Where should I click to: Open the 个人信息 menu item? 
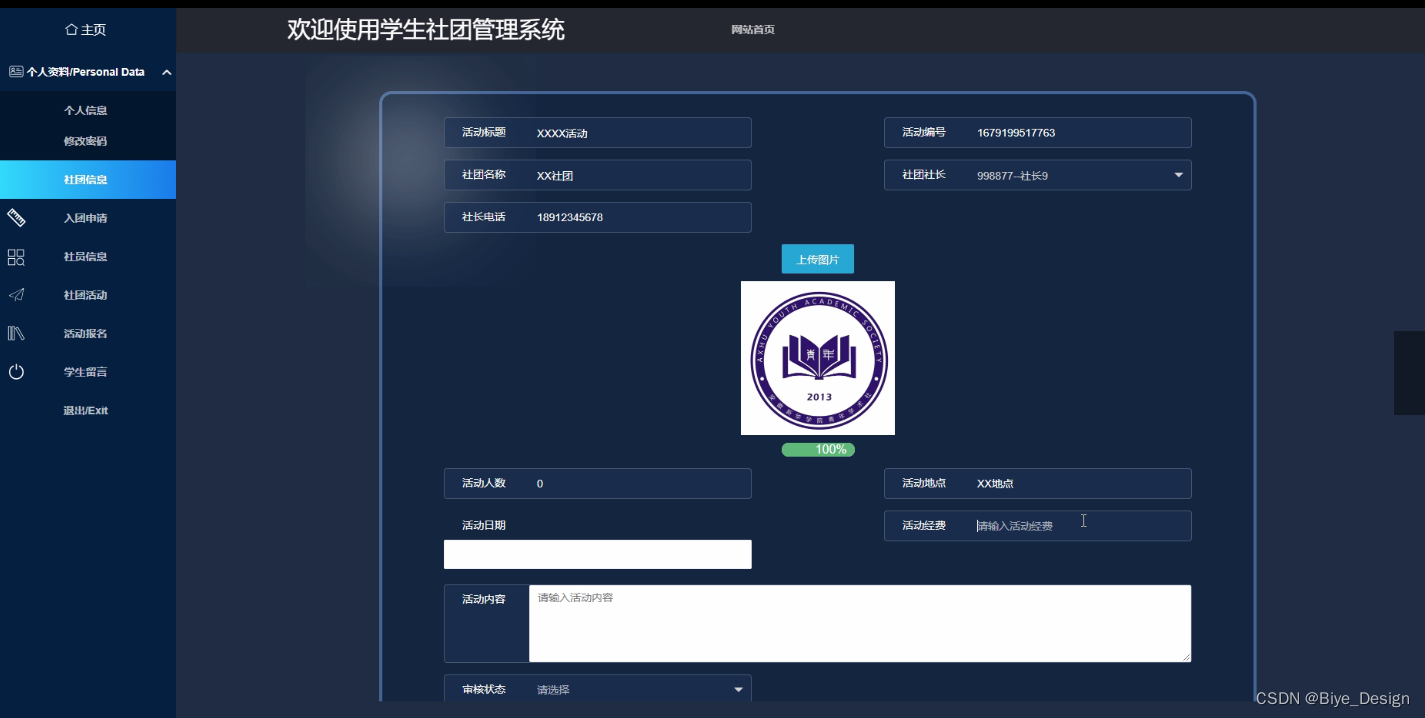(85, 111)
